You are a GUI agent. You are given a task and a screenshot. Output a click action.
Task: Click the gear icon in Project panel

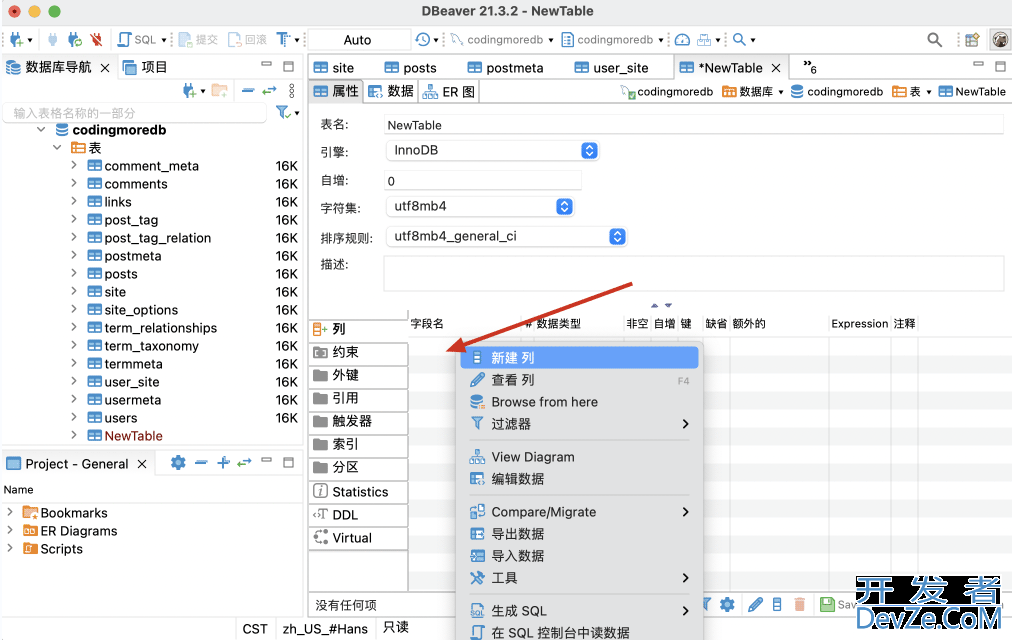tap(178, 463)
